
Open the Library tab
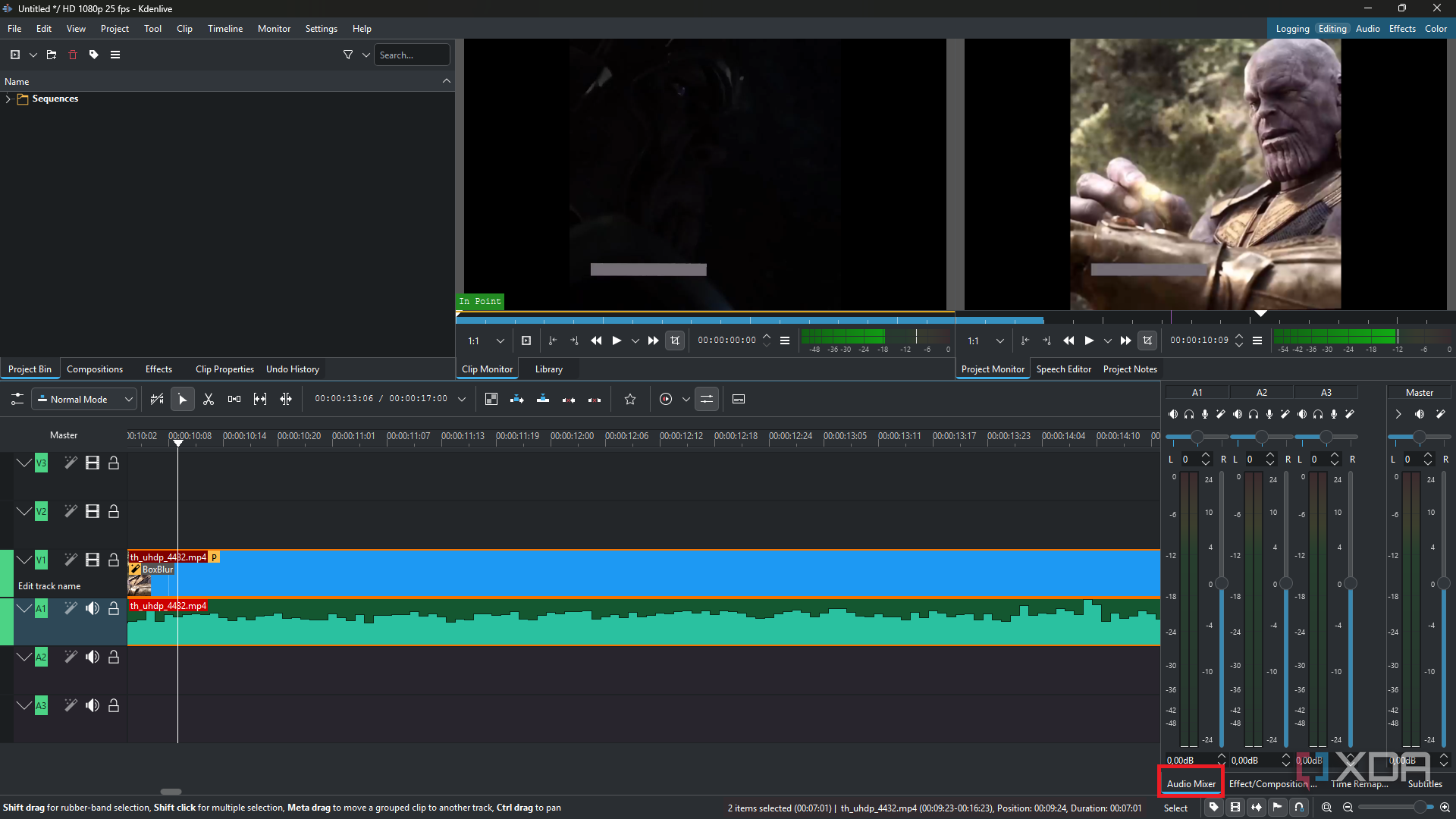(549, 369)
